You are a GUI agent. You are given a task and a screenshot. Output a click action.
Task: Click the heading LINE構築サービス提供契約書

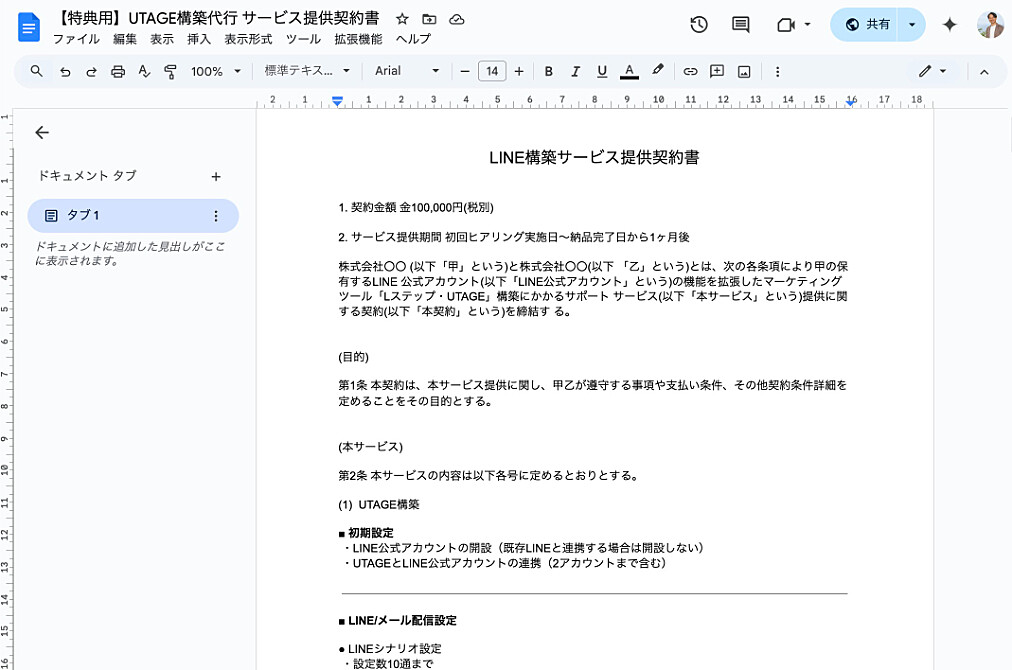[594, 157]
